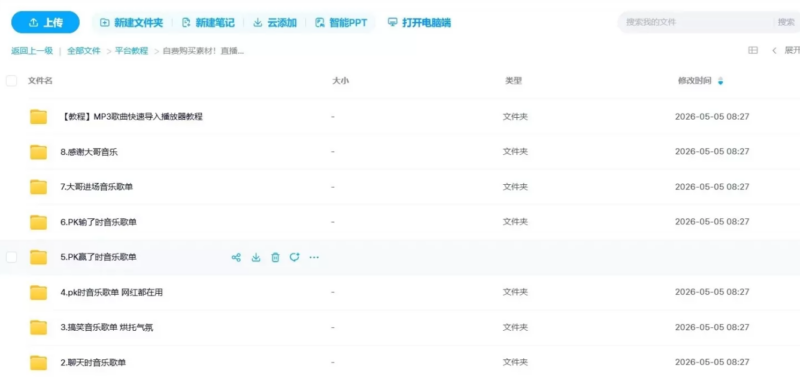Click folder icon of 【教程】MP3歌曲快速导入播放器教程

point(38,117)
